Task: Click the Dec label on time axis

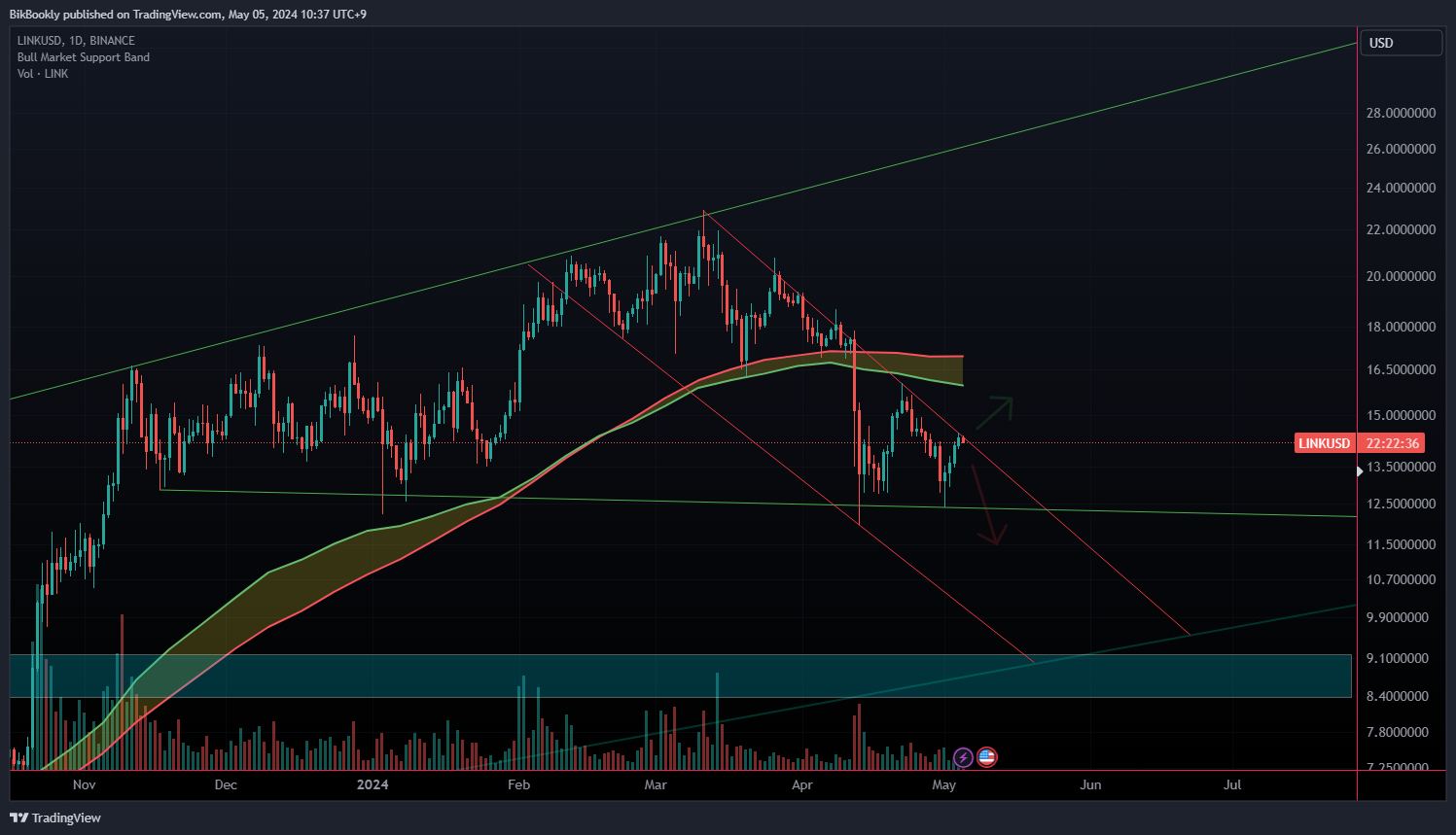Action: click(226, 784)
